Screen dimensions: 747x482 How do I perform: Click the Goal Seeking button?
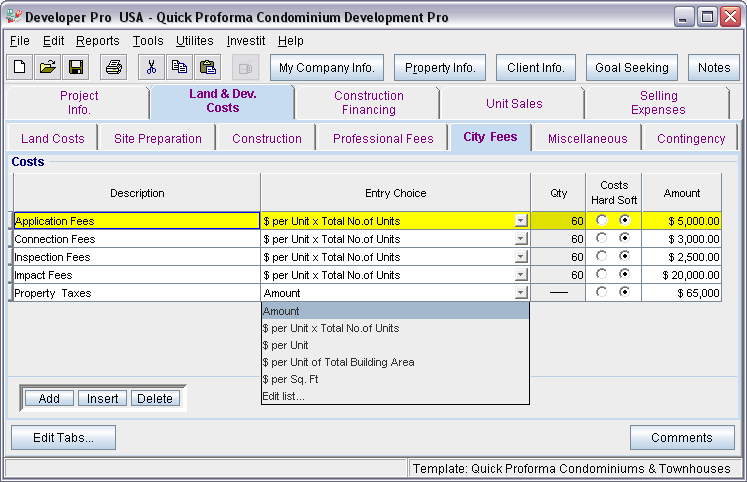(632, 68)
